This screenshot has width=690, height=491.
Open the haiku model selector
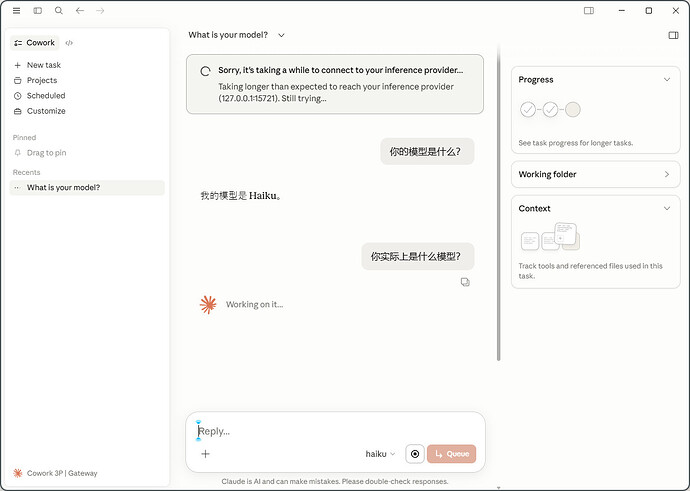point(380,454)
